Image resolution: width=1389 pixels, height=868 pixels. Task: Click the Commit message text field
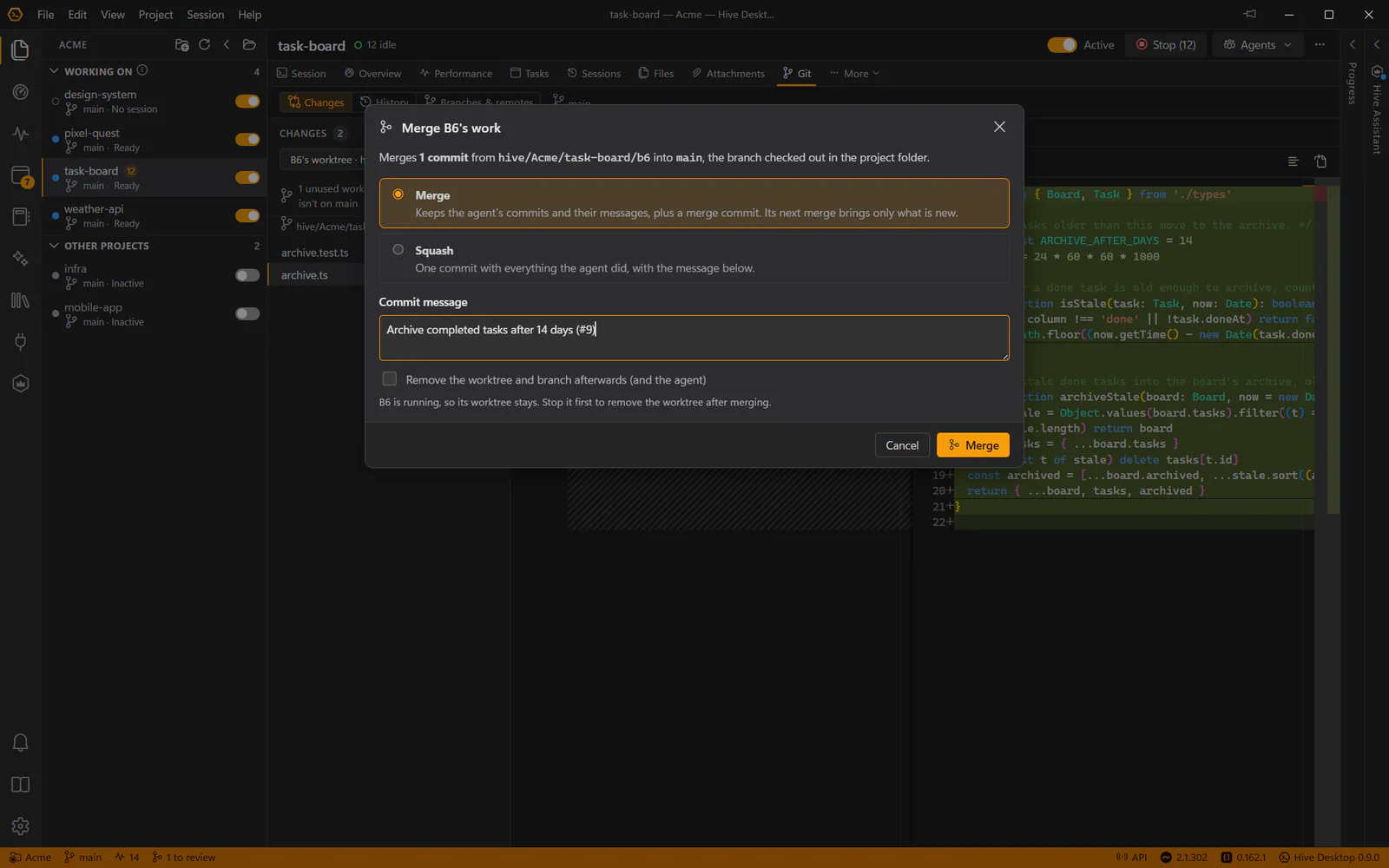point(694,338)
